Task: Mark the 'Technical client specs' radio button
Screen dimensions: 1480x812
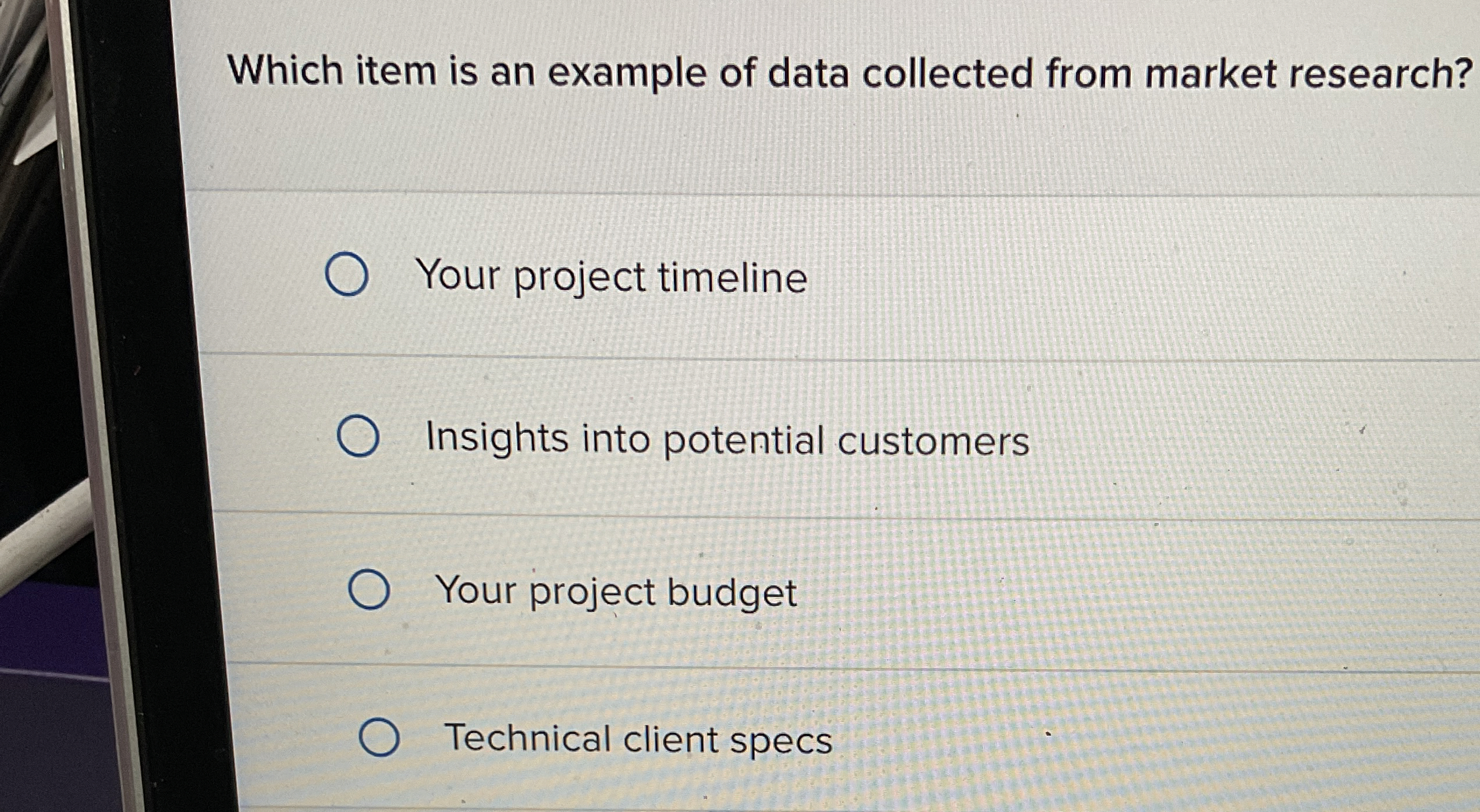Action: [379, 738]
